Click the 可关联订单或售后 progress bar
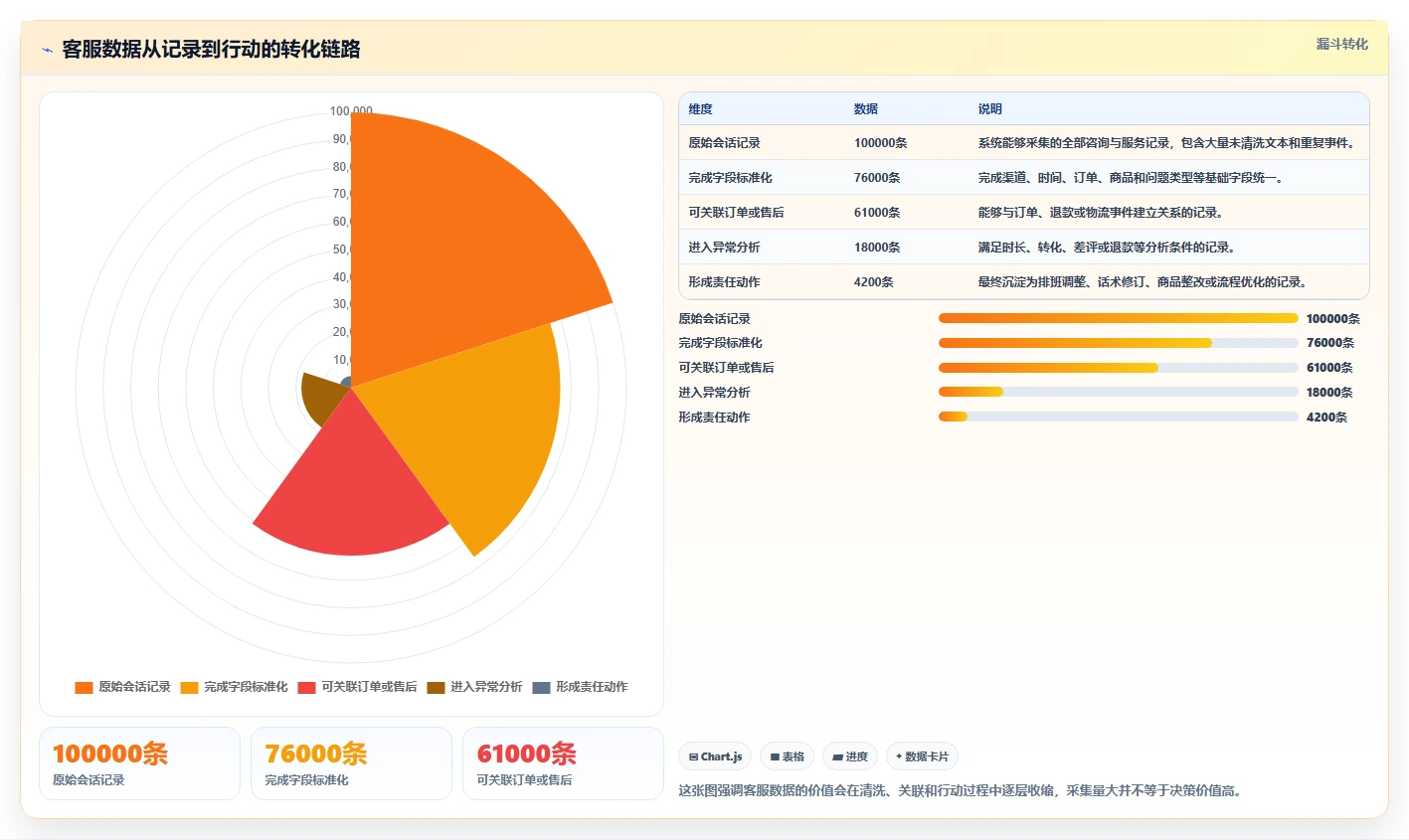 pyautogui.click(x=1119, y=368)
